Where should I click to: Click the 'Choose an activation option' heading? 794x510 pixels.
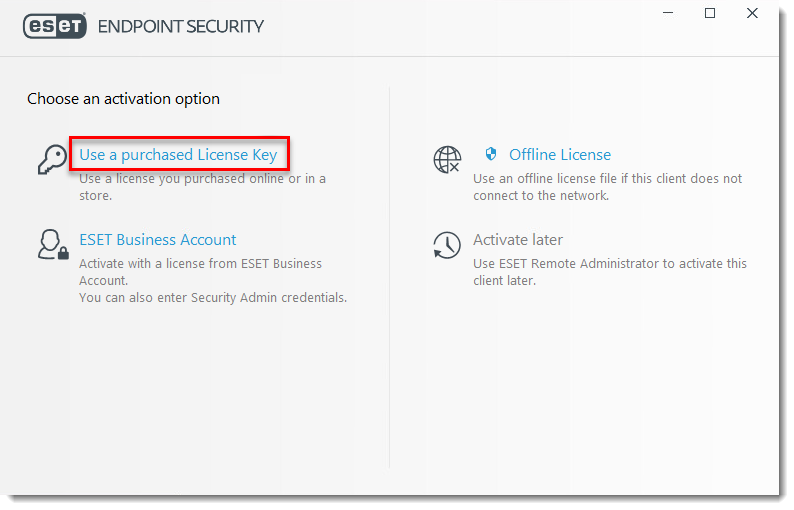coord(124,99)
